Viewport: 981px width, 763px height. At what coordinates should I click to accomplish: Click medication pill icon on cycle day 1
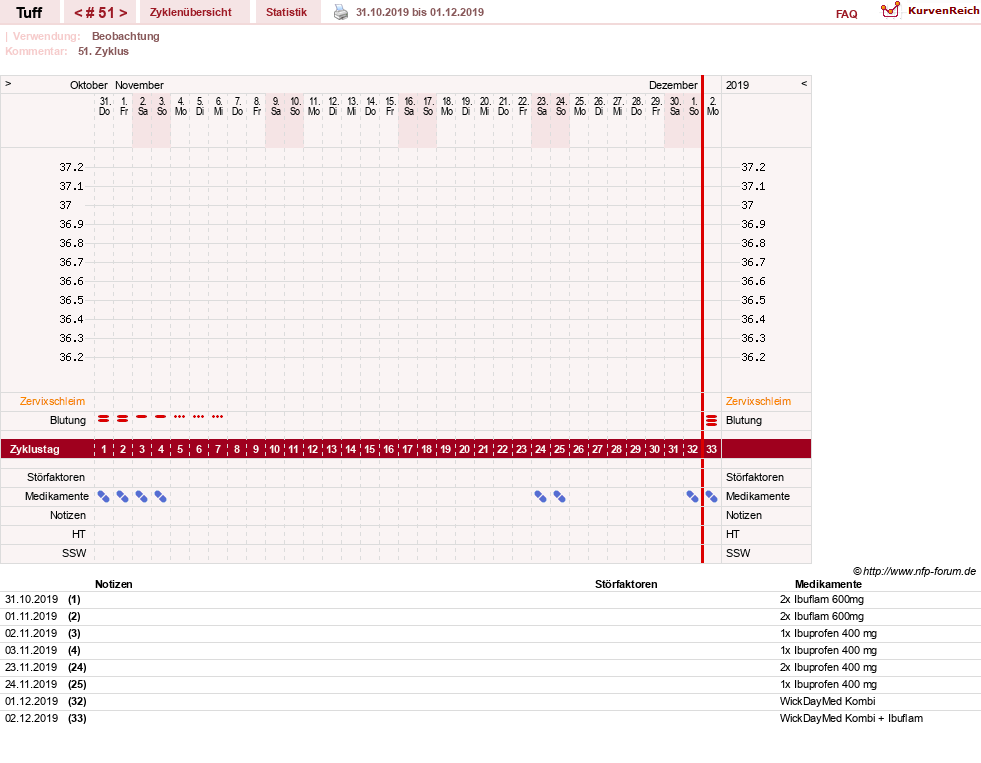[x=104, y=497]
